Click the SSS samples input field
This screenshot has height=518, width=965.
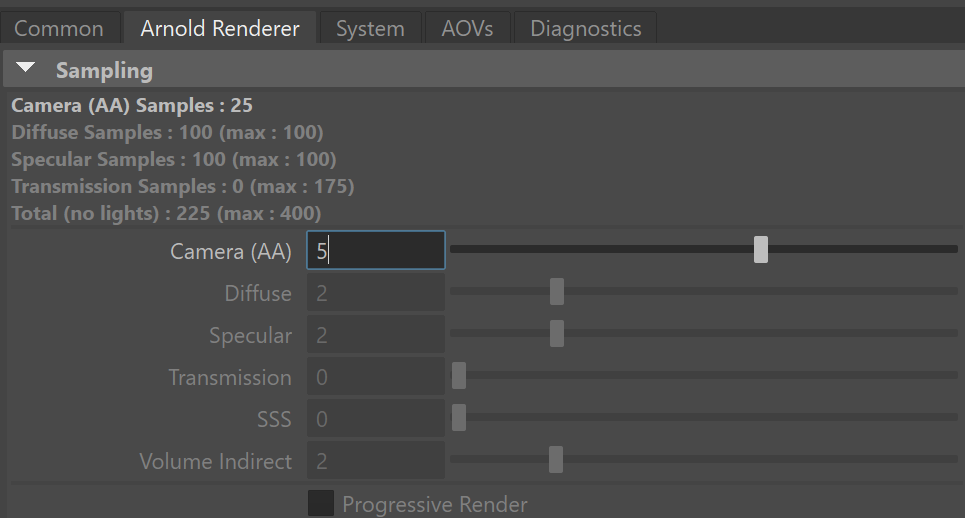(x=375, y=419)
